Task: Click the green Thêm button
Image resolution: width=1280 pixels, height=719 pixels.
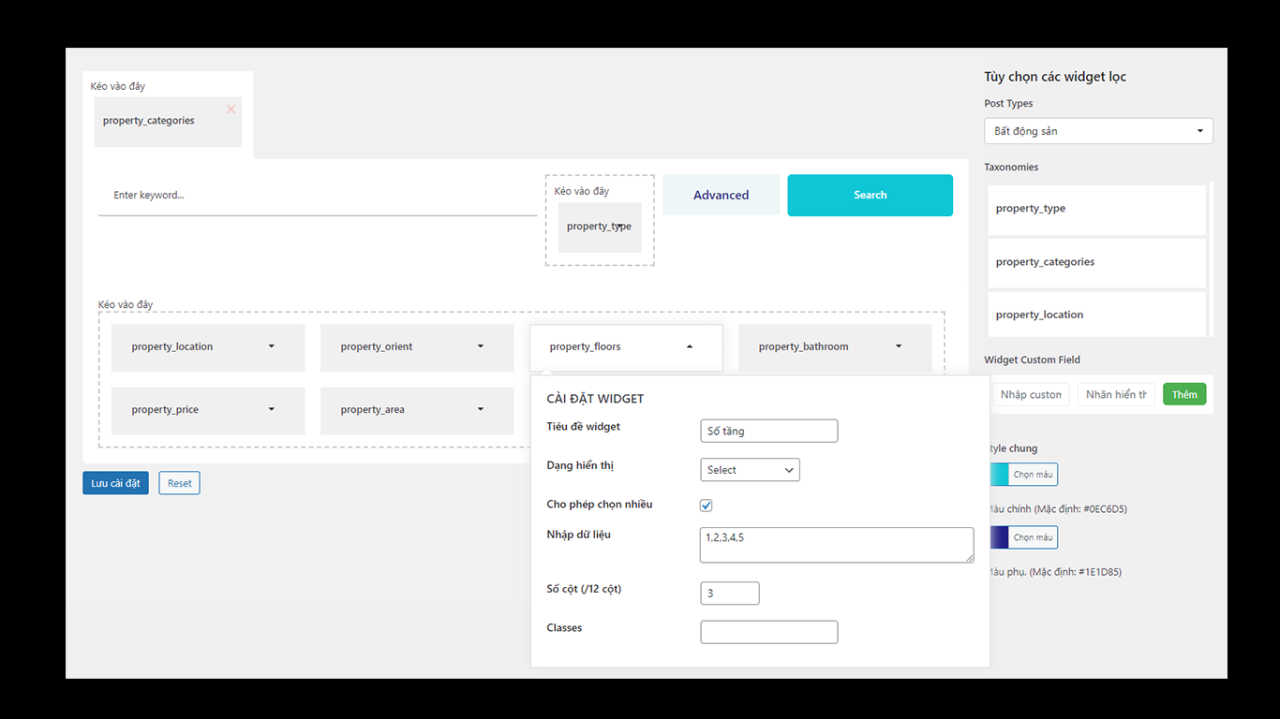Action: click(1184, 394)
